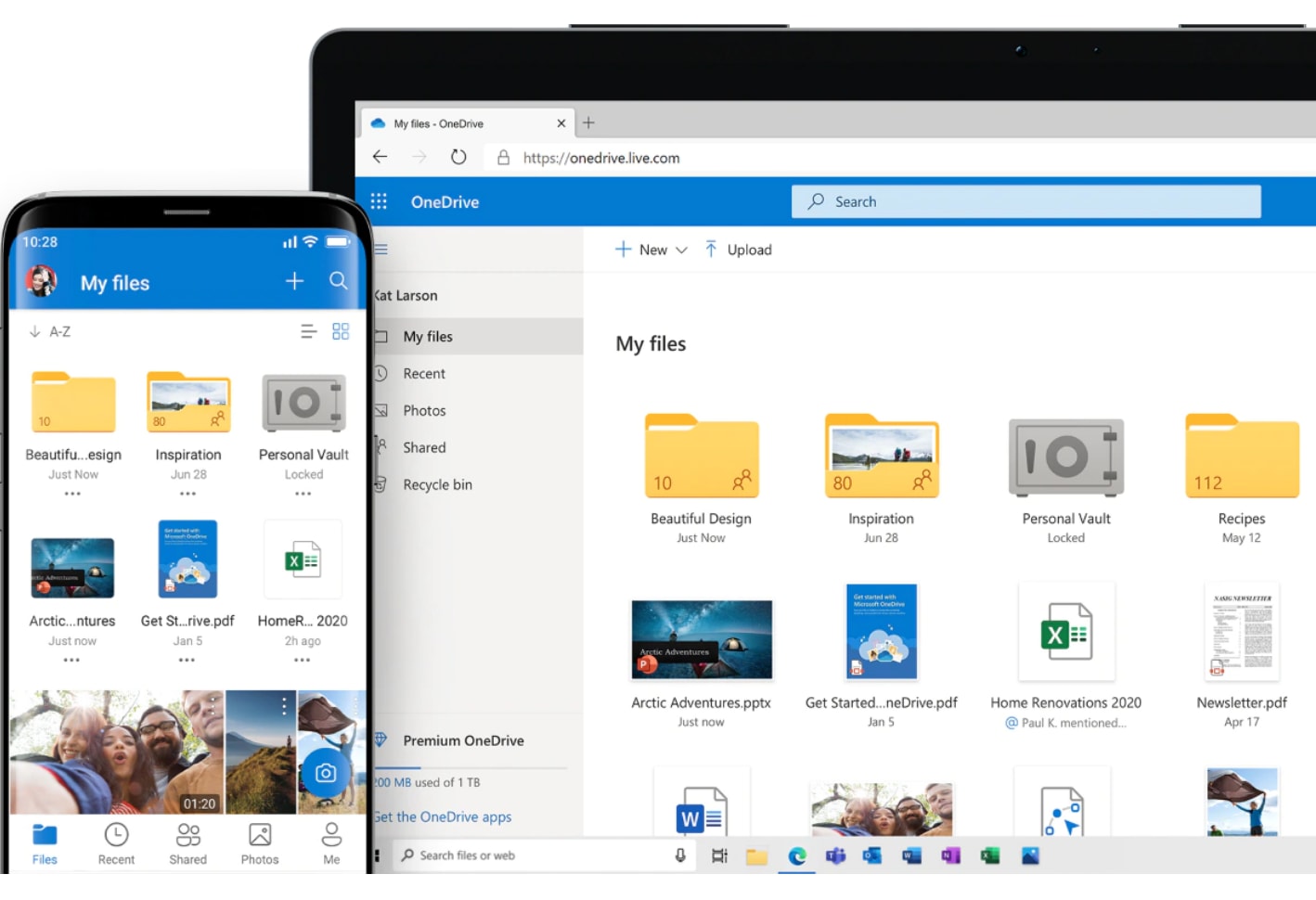Screen dimensions: 1316x900
Task: Open options dots under Beautifu...esign on phone
Action: point(72,494)
